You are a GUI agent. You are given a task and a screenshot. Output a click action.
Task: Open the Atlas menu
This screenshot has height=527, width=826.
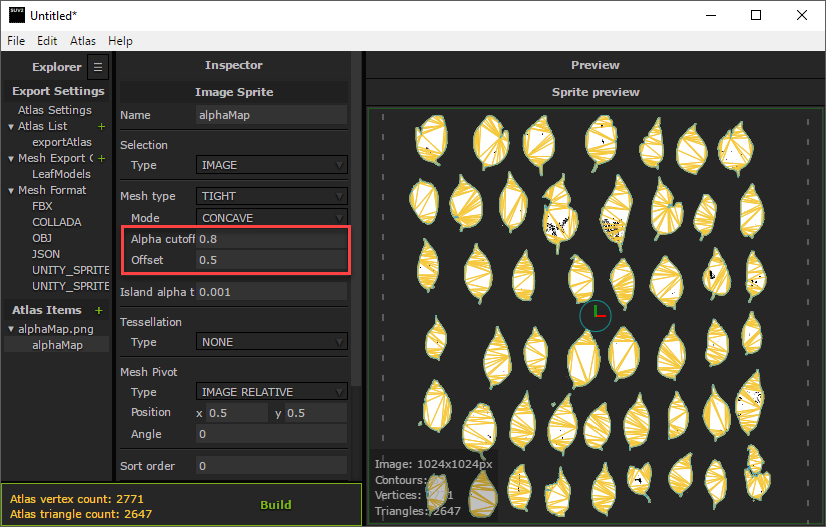(x=83, y=41)
